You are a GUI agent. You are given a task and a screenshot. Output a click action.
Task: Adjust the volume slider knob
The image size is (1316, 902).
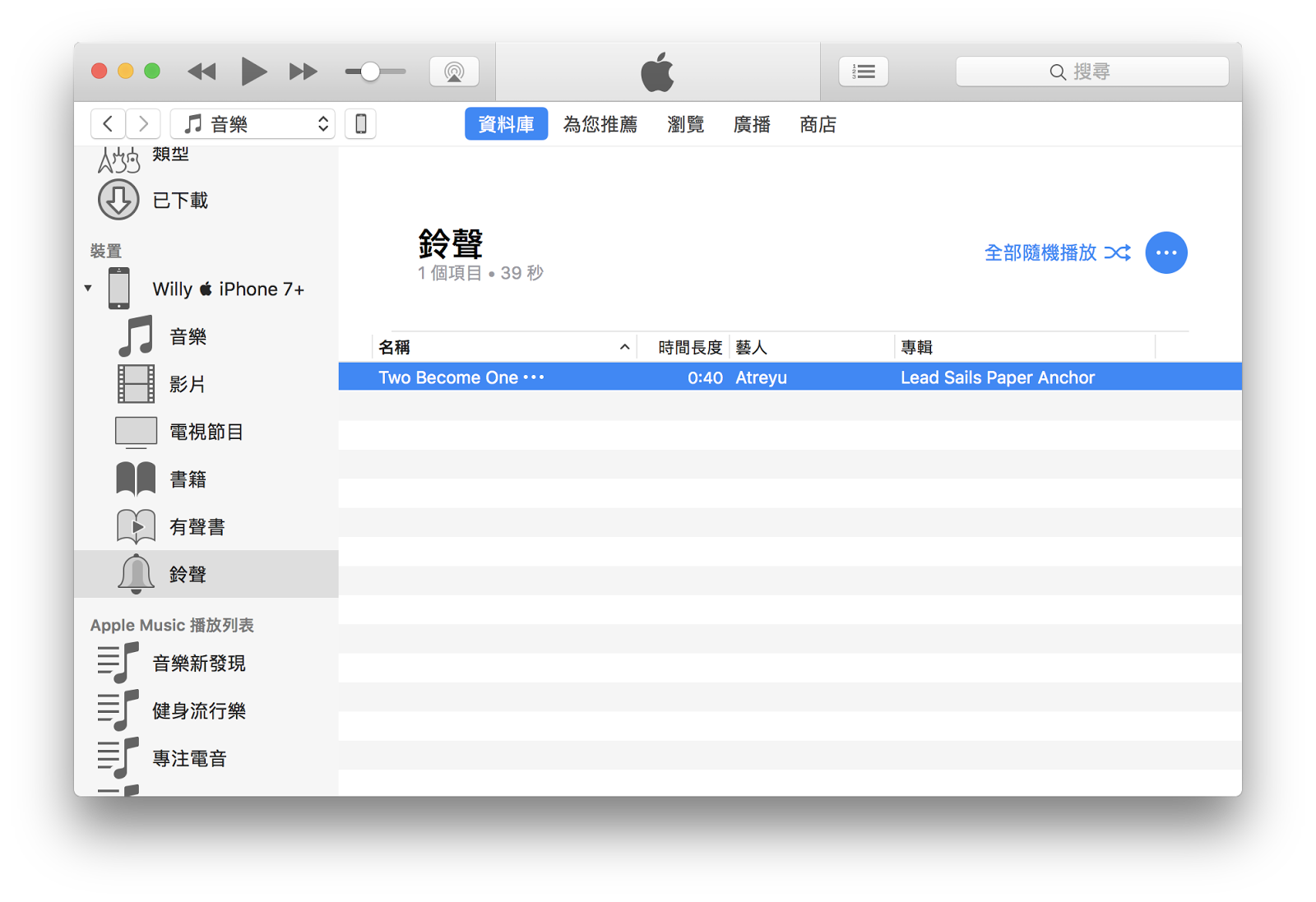pyautogui.click(x=370, y=72)
